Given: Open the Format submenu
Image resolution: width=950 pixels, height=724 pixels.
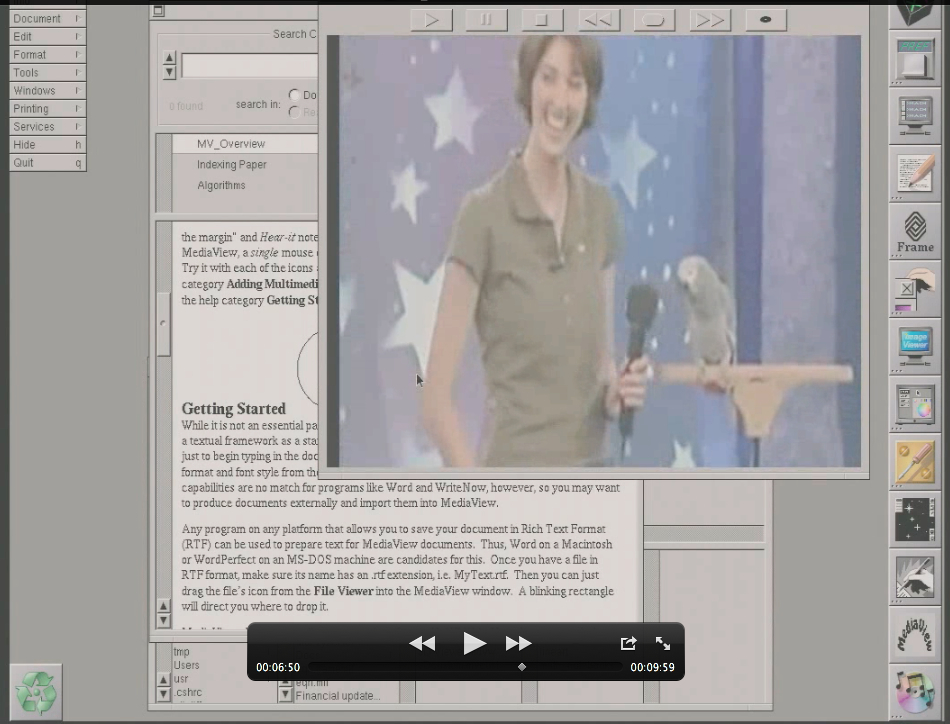Looking at the screenshot, I should click(x=47, y=54).
